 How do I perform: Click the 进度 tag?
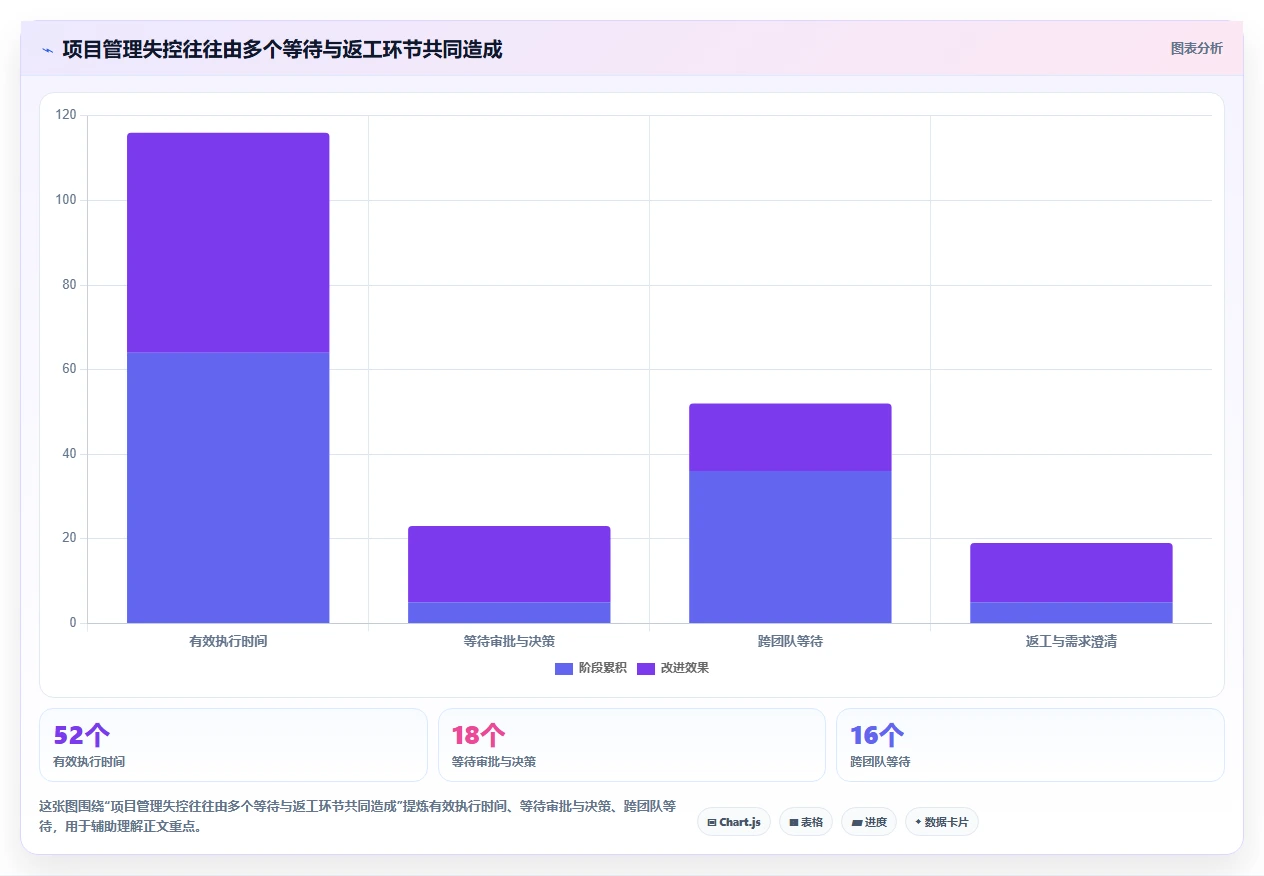(x=869, y=822)
